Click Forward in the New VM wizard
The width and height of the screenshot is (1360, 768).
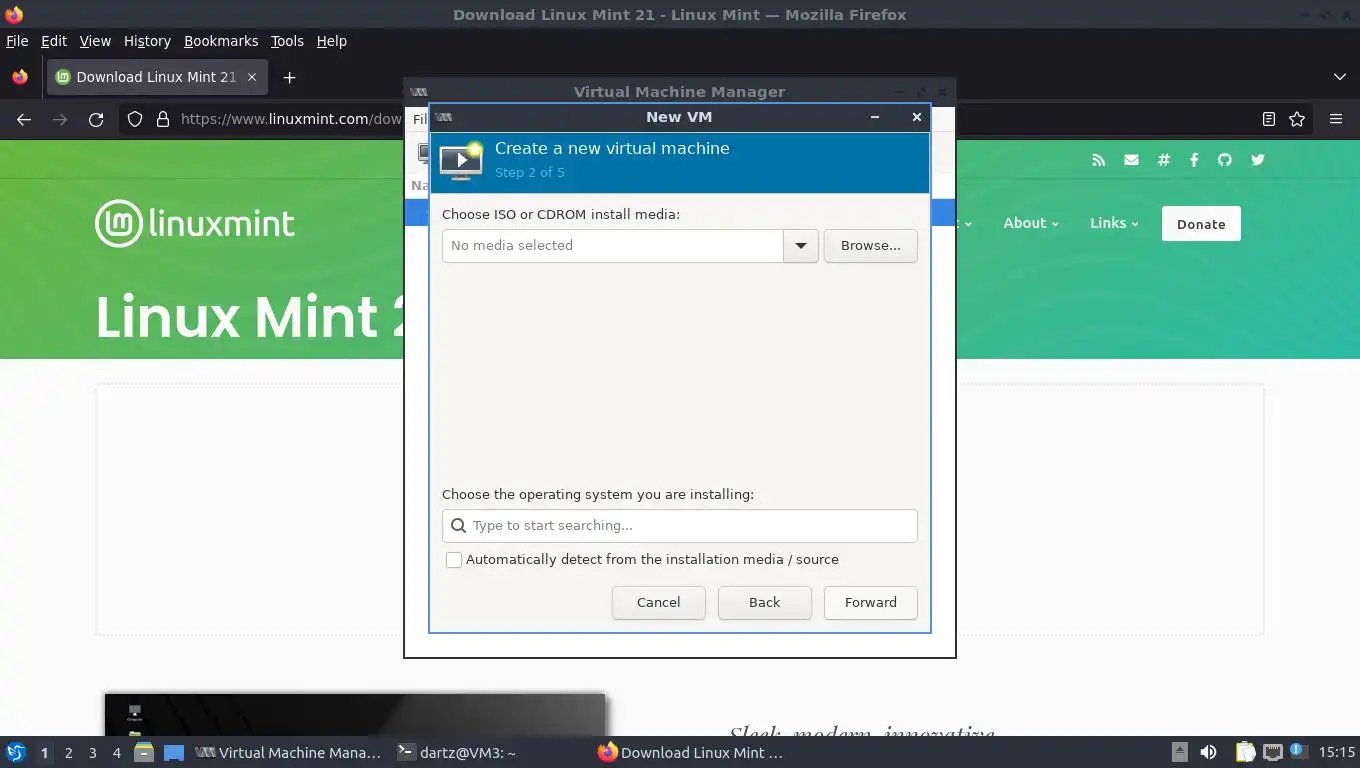coord(870,603)
